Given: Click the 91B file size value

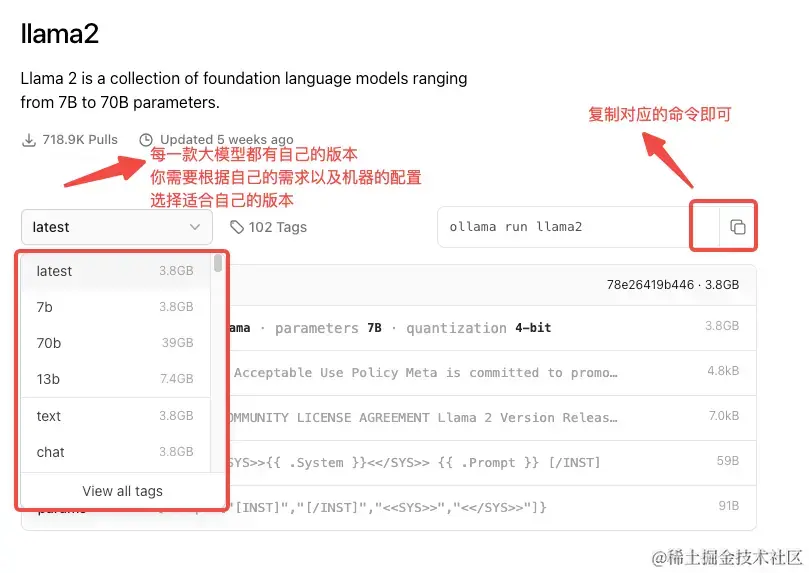Looking at the screenshot, I should (x=729, y=505).
